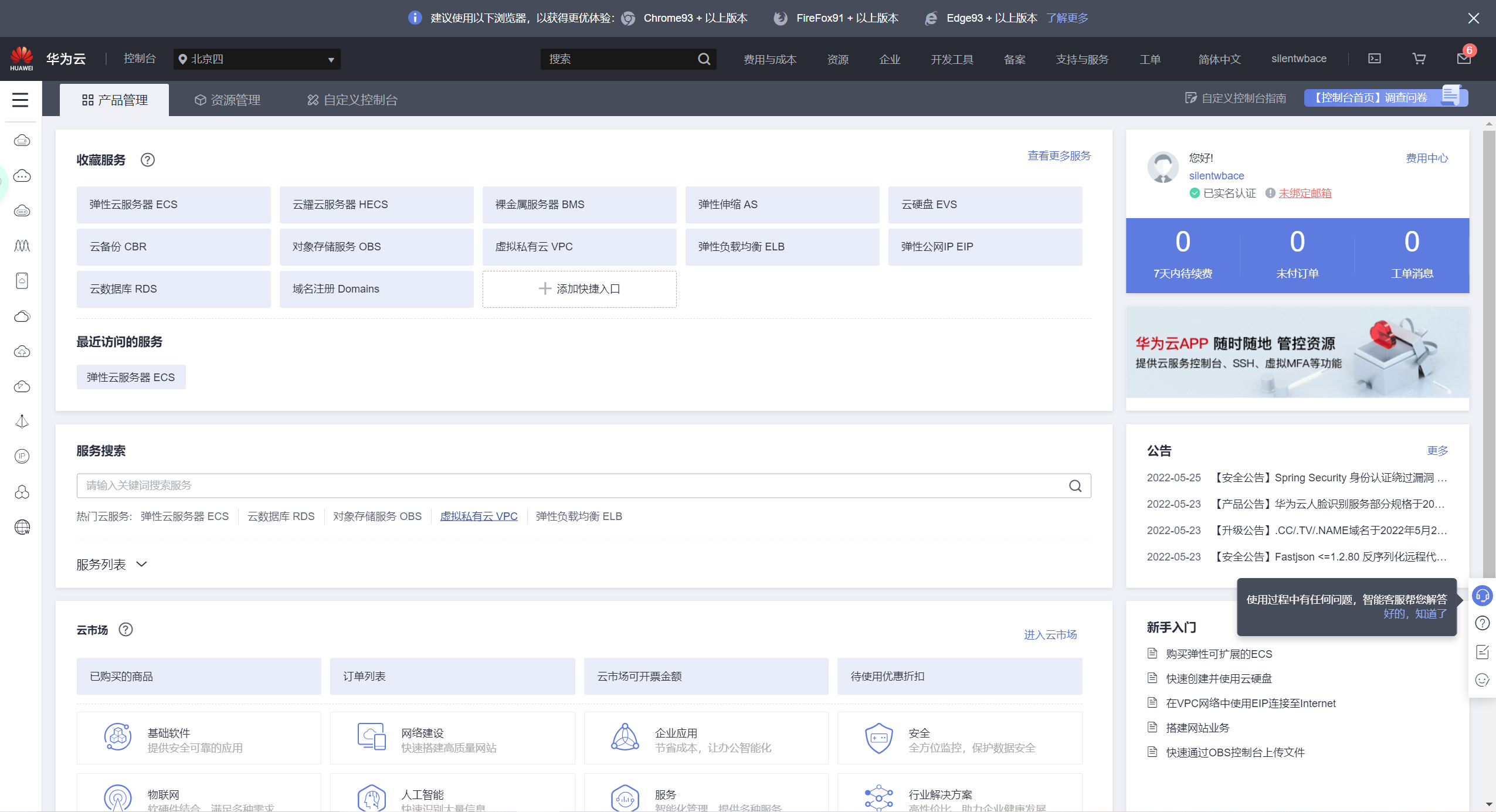Open the 简体中文 language menu
Viewport: 1496px width, 812px height.
pos(1219,59)
